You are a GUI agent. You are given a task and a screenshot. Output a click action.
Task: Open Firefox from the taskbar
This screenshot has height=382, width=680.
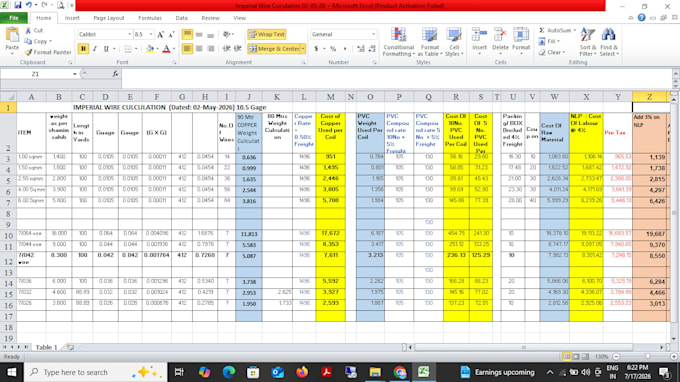click(302, 372)
